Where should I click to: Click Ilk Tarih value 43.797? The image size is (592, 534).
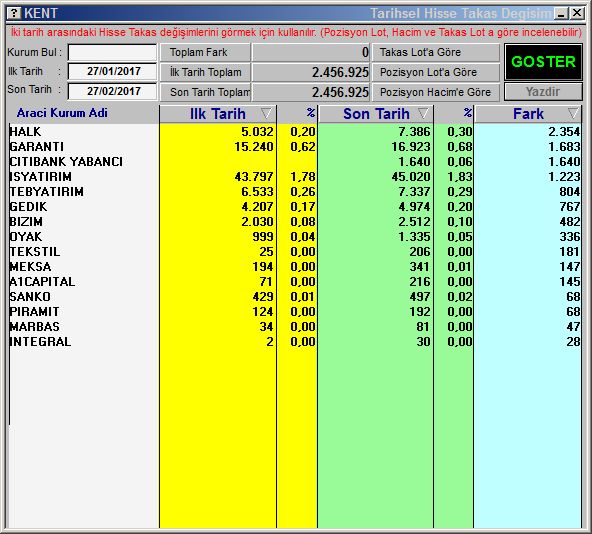[254, 177]
